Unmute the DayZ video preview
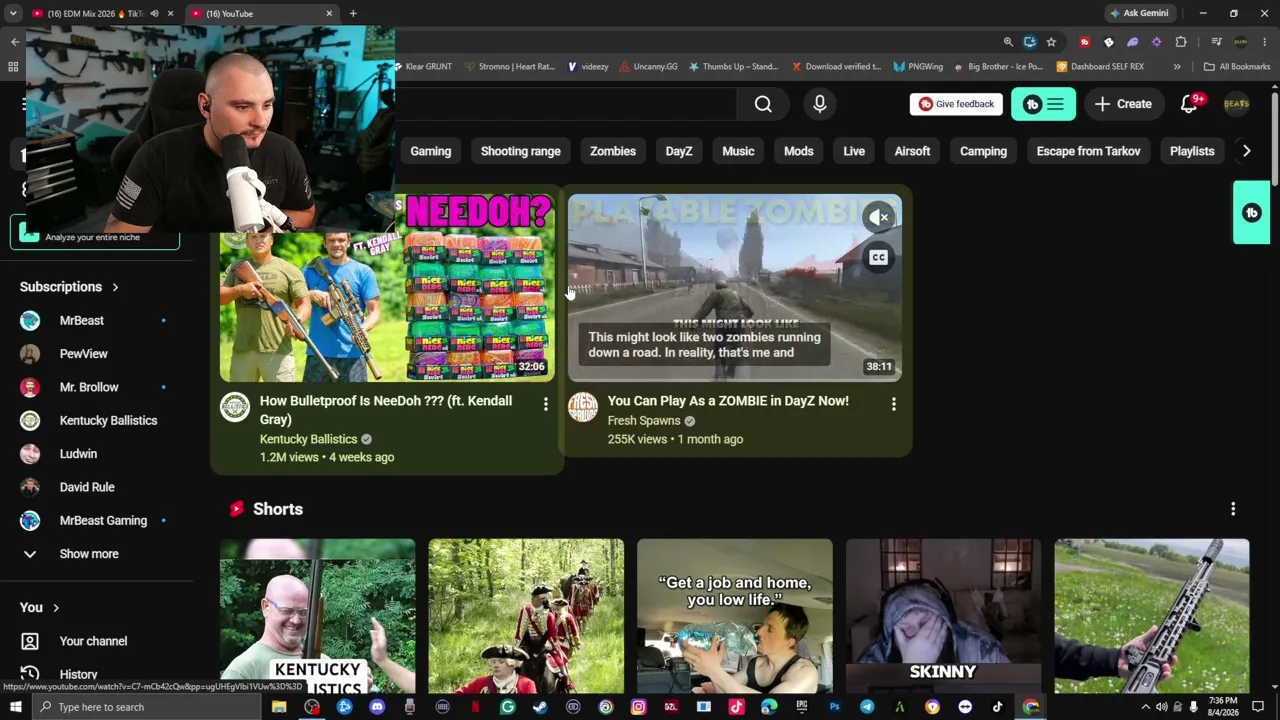This screenshot has height=720, width=1280. coord(878,217)
